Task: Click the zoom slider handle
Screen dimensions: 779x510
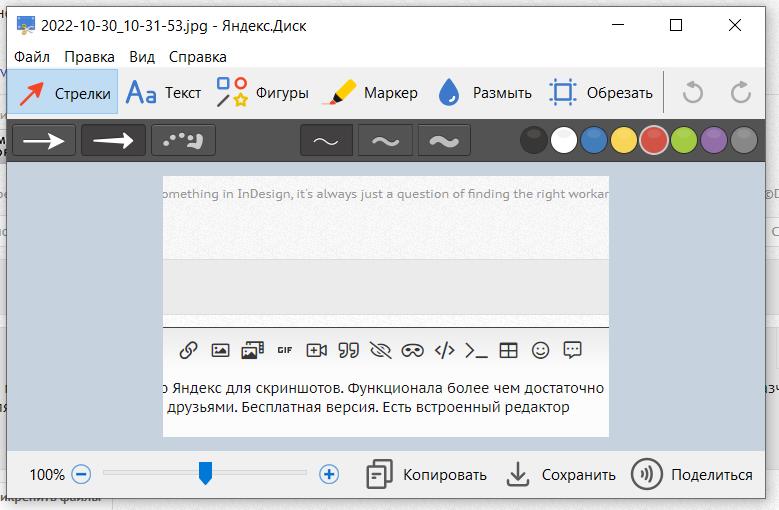Action: pos(205,473)
